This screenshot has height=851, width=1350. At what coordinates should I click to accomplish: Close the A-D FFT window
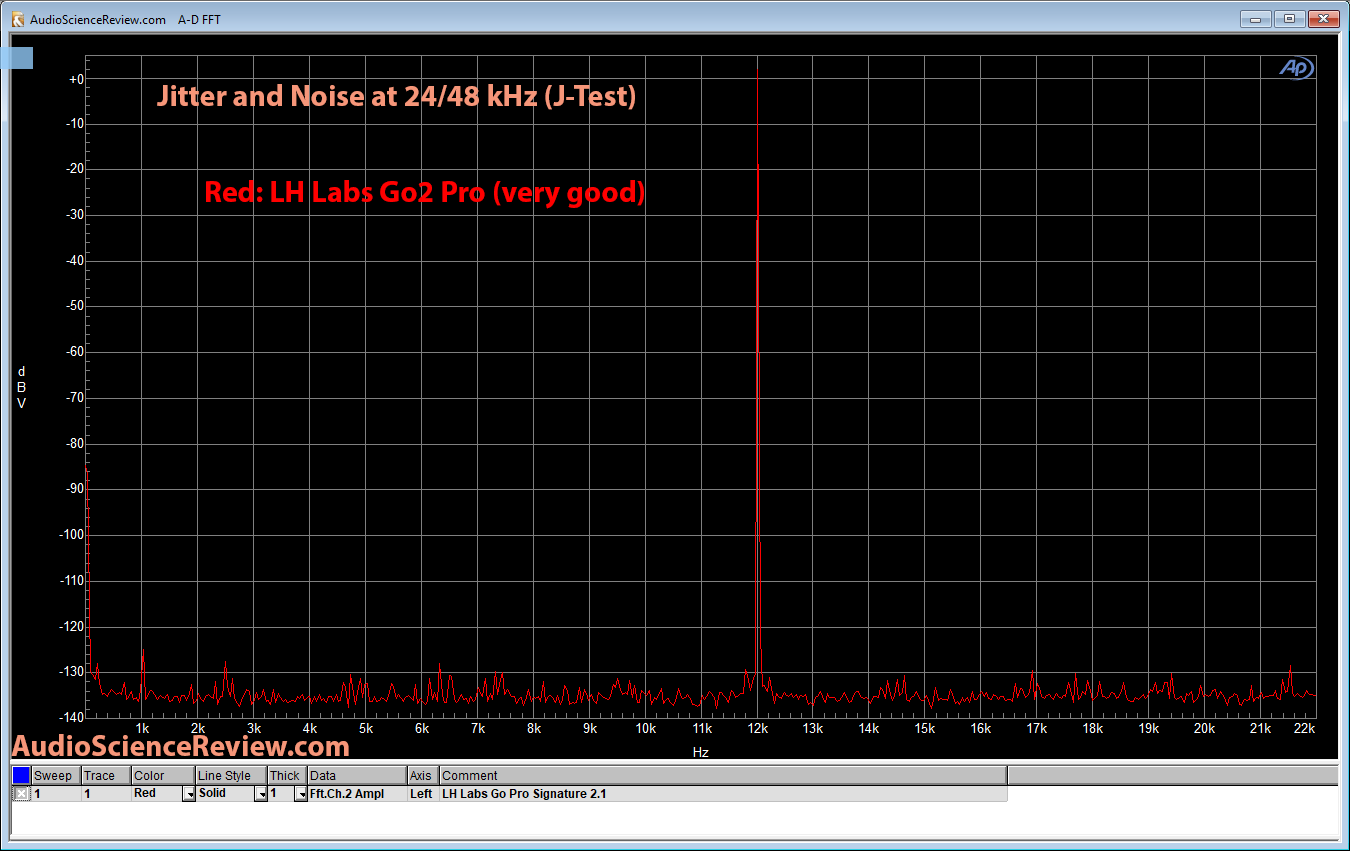[1324, 19]
